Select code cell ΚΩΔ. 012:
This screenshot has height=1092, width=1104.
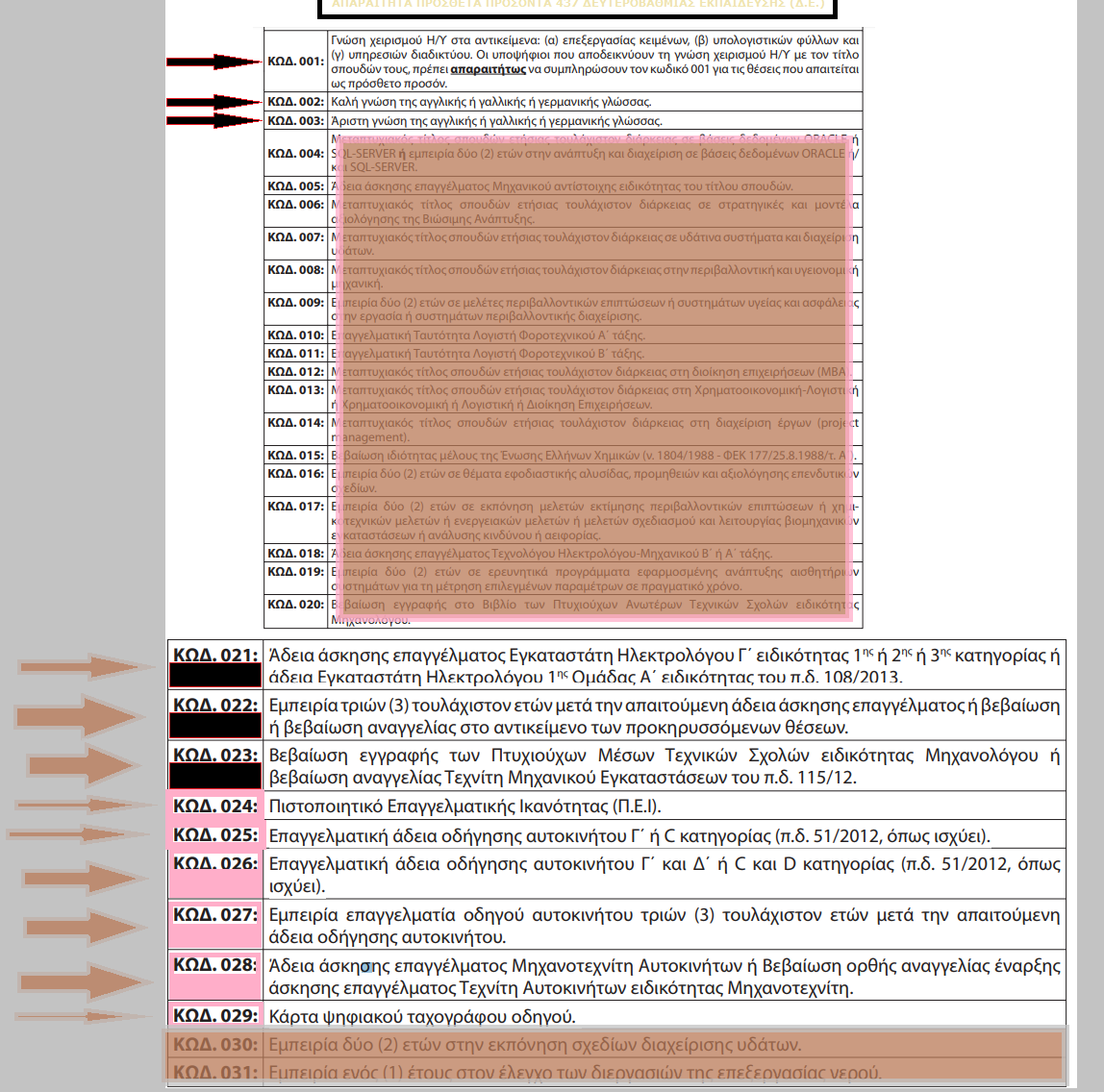pos(296,371)
